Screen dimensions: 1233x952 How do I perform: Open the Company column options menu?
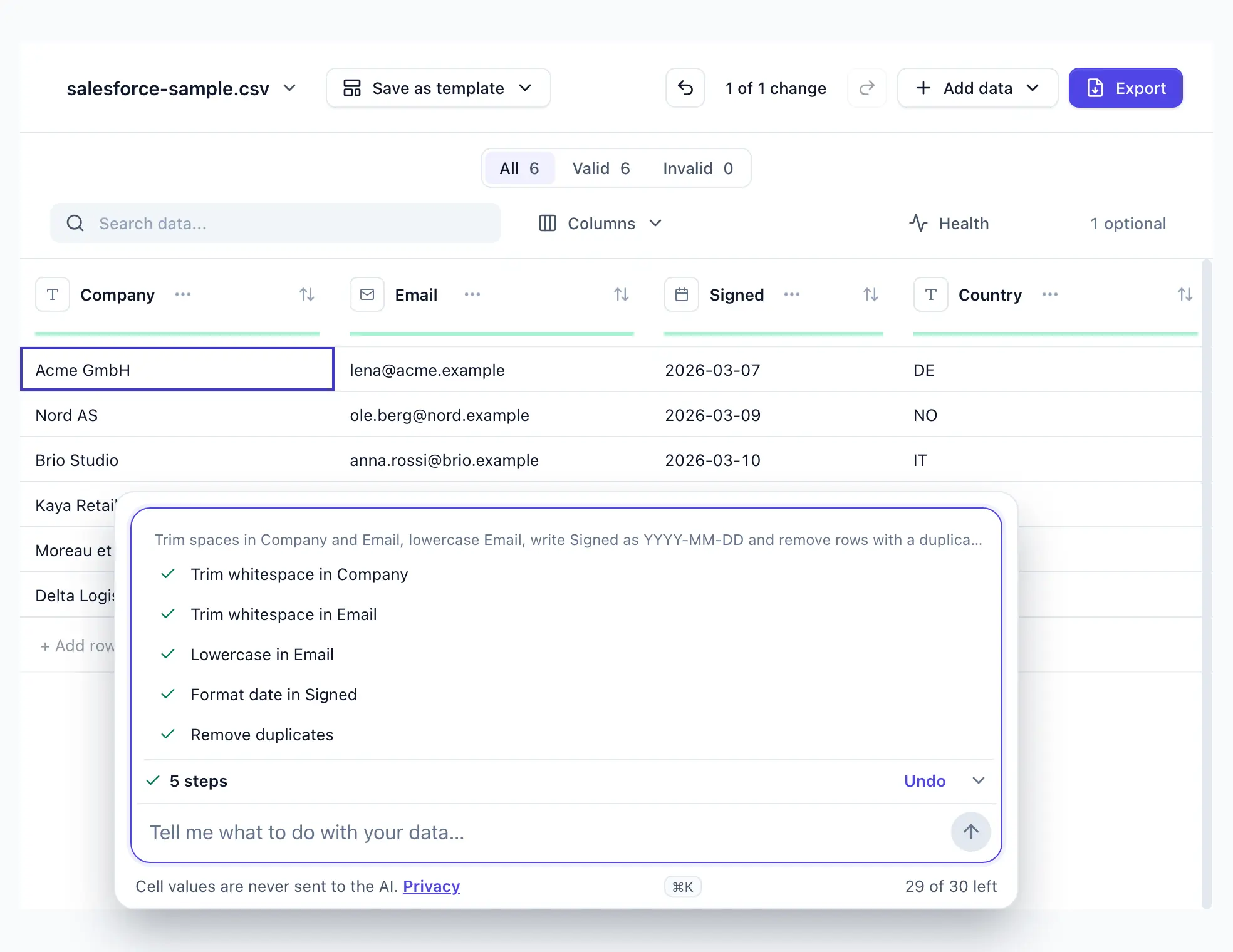(183, 294)
